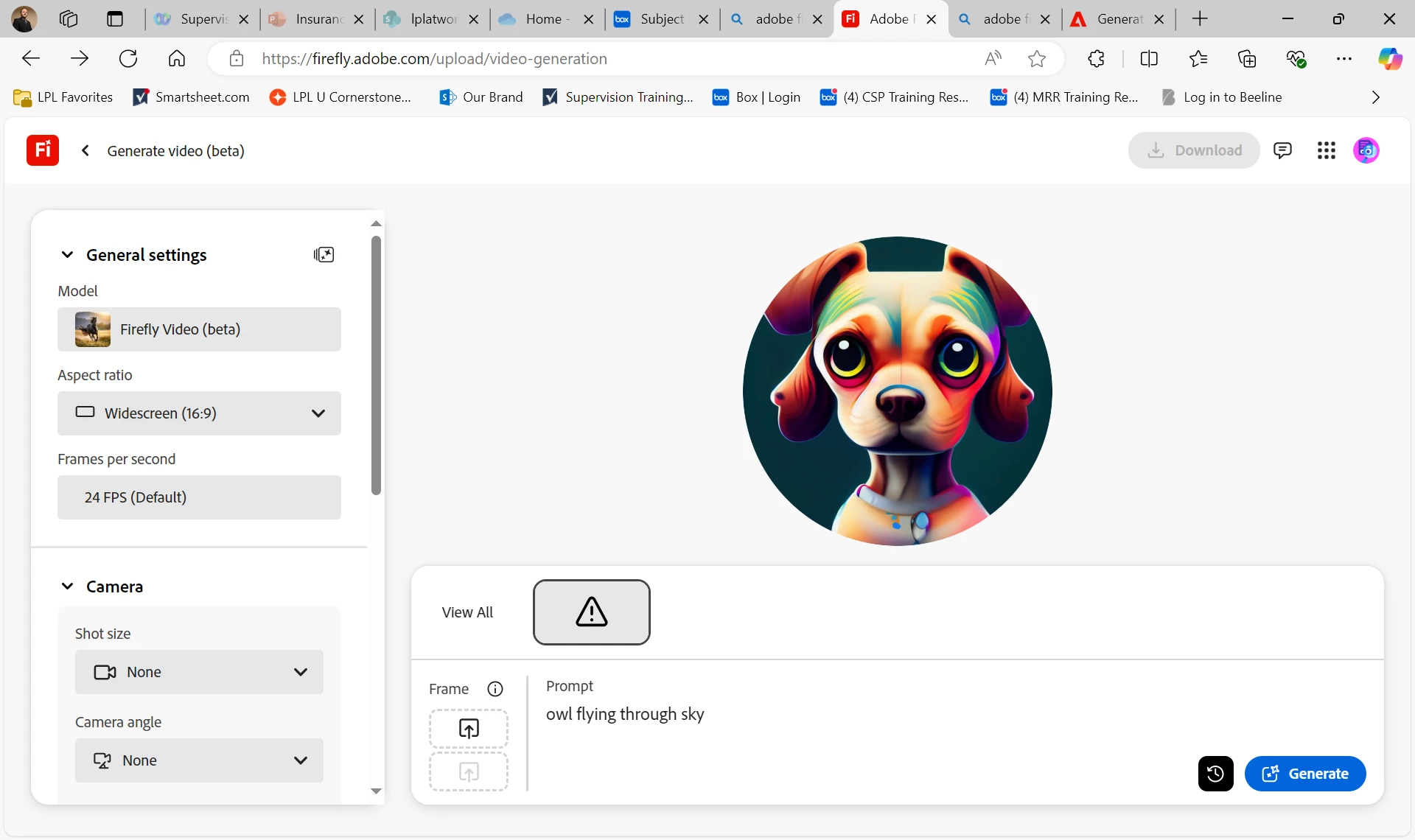Screen dimensions: 1415x840
Task: Collapse the Camera section
Action: coord(67,587)
